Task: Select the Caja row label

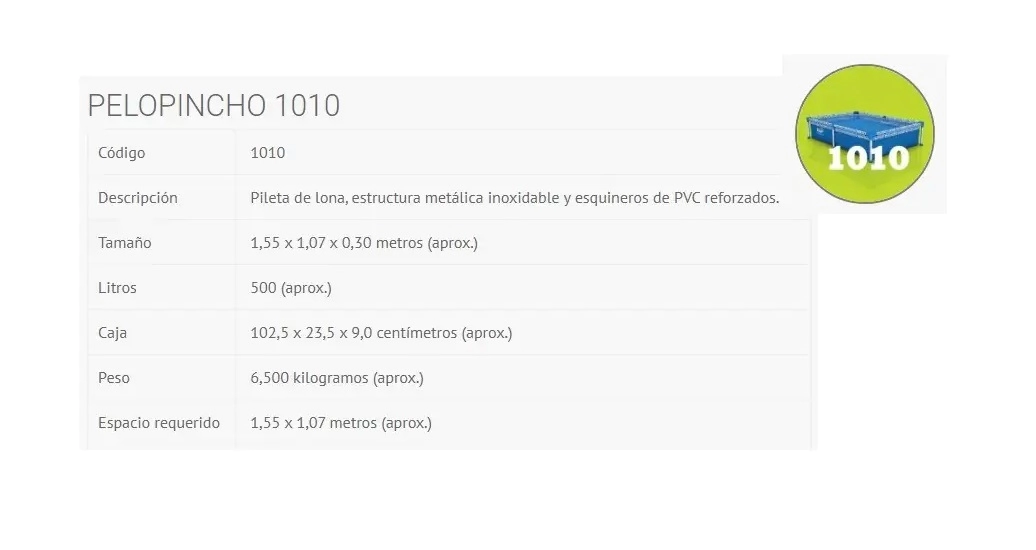Action: 112,333
